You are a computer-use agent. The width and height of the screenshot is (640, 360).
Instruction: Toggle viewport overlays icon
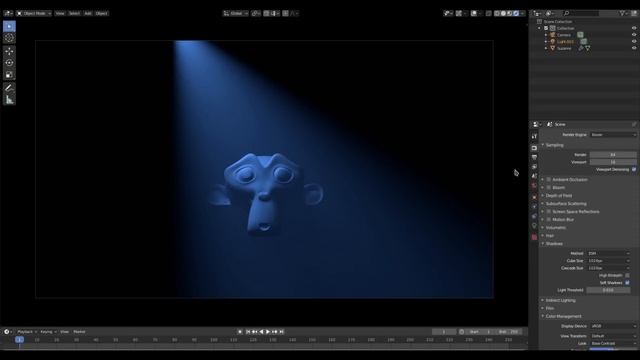click(x=474, y=13)
